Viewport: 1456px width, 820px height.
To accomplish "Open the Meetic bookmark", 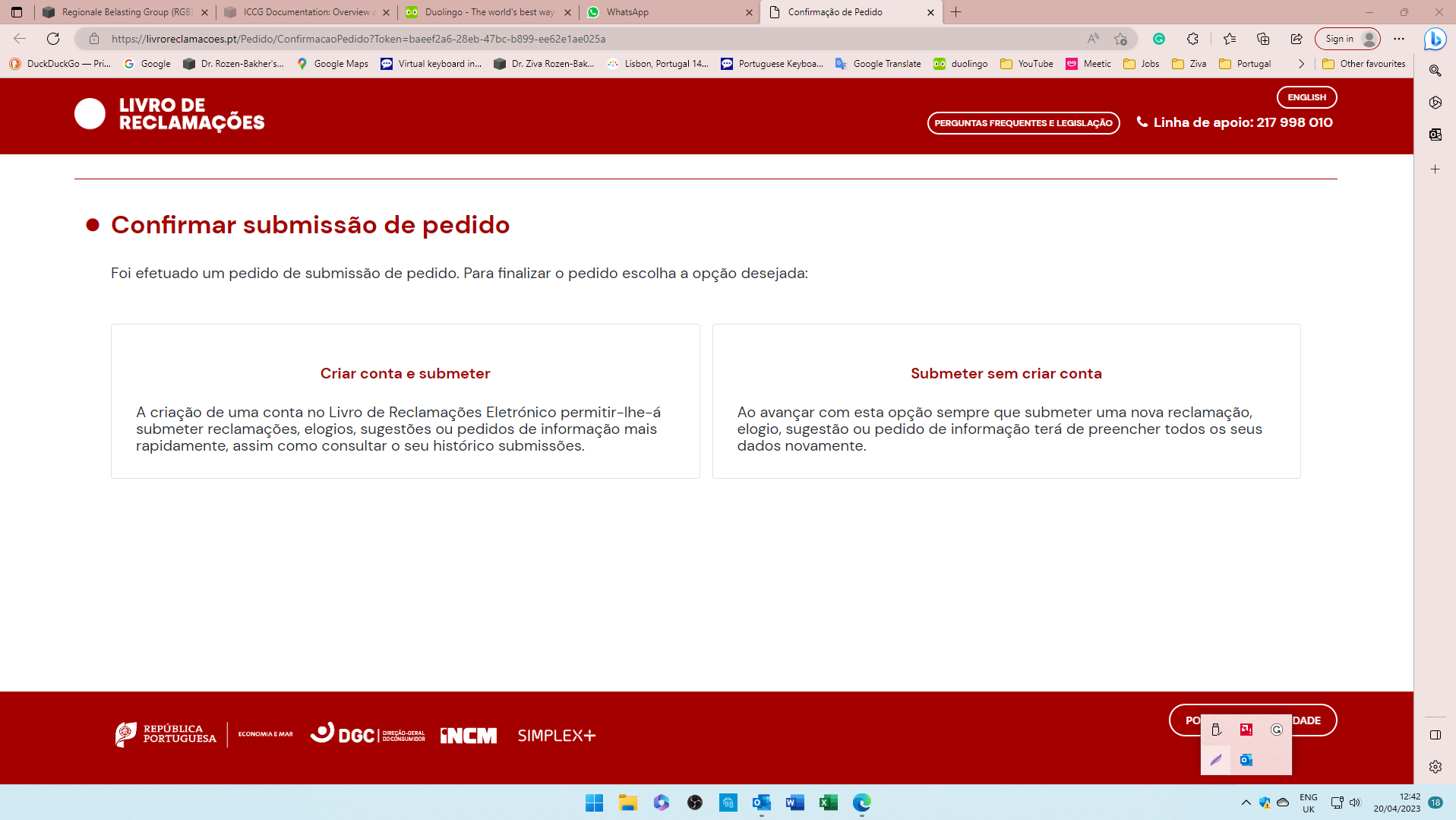I will (x=1088, y=64).
